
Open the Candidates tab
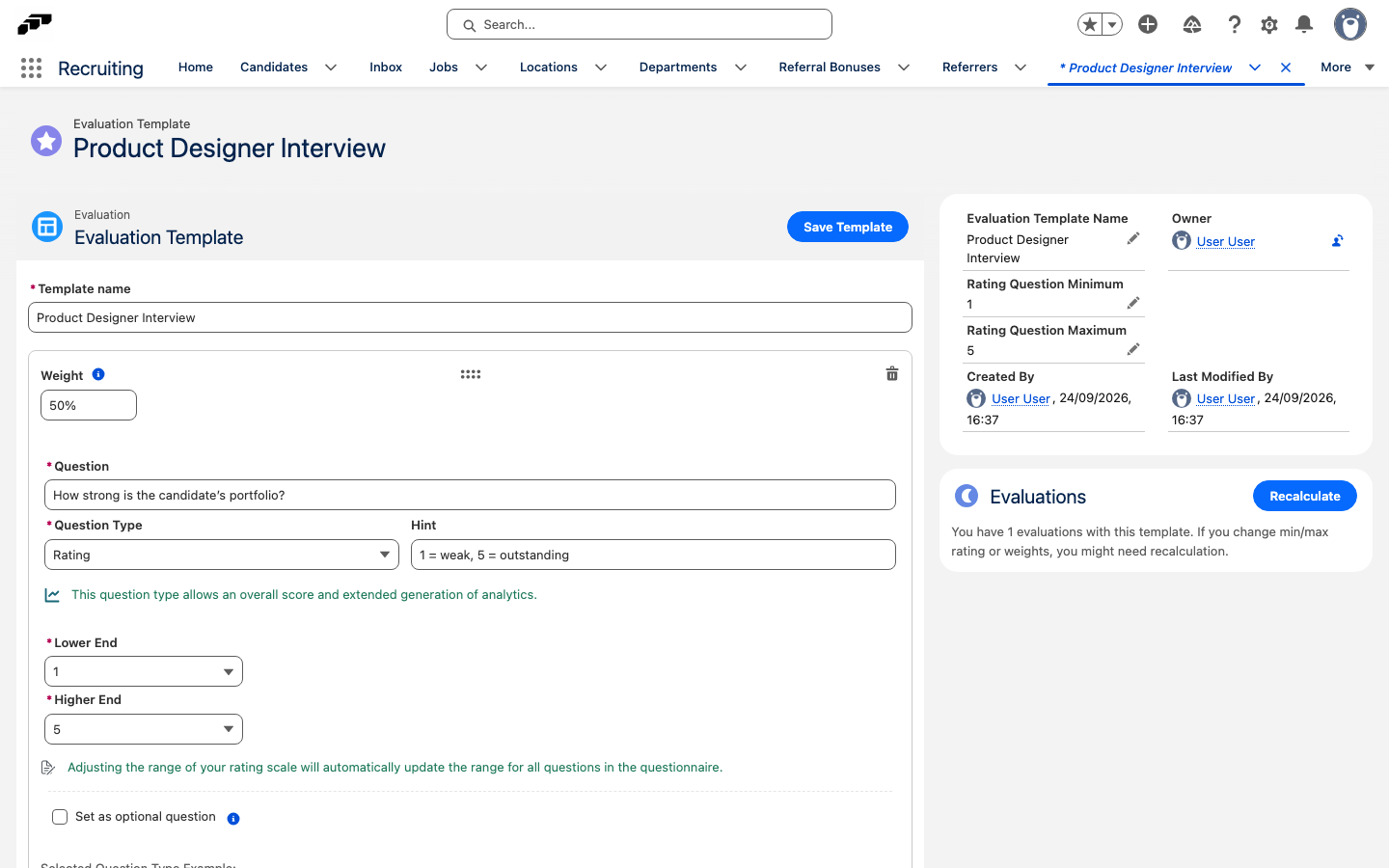[274, 68]
